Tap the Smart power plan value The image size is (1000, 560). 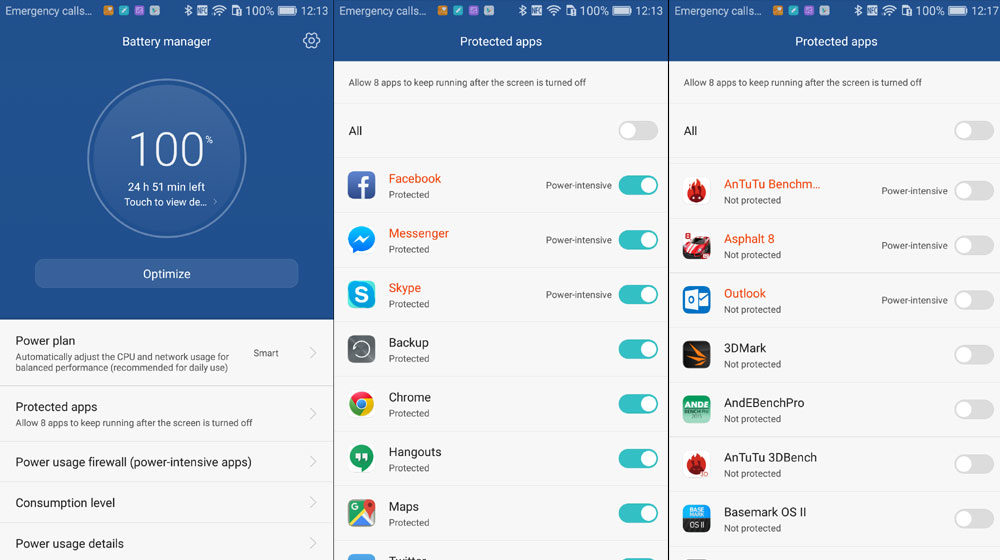pos(266,353)
